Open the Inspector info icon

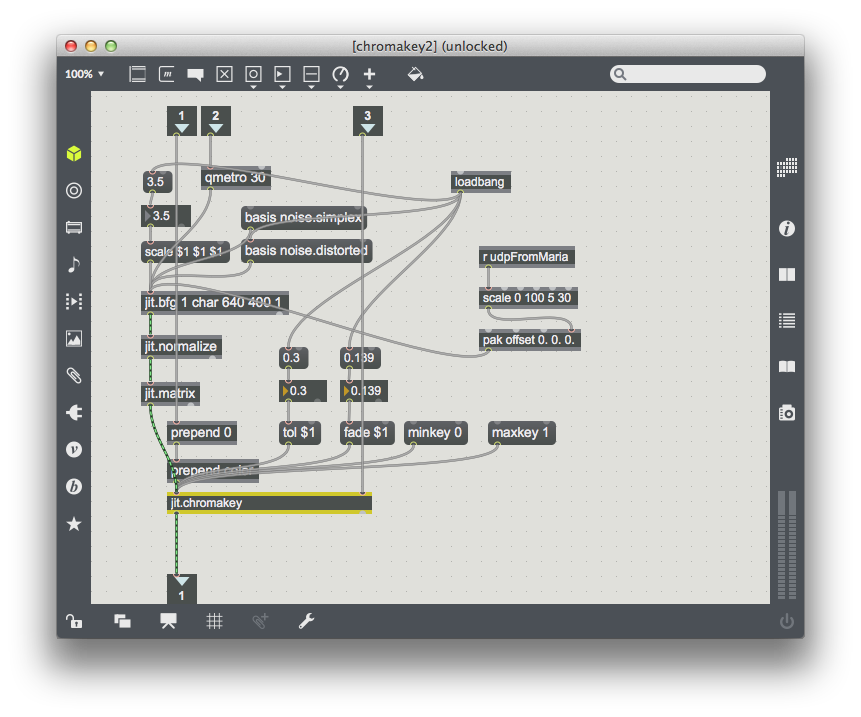(787, 229)
